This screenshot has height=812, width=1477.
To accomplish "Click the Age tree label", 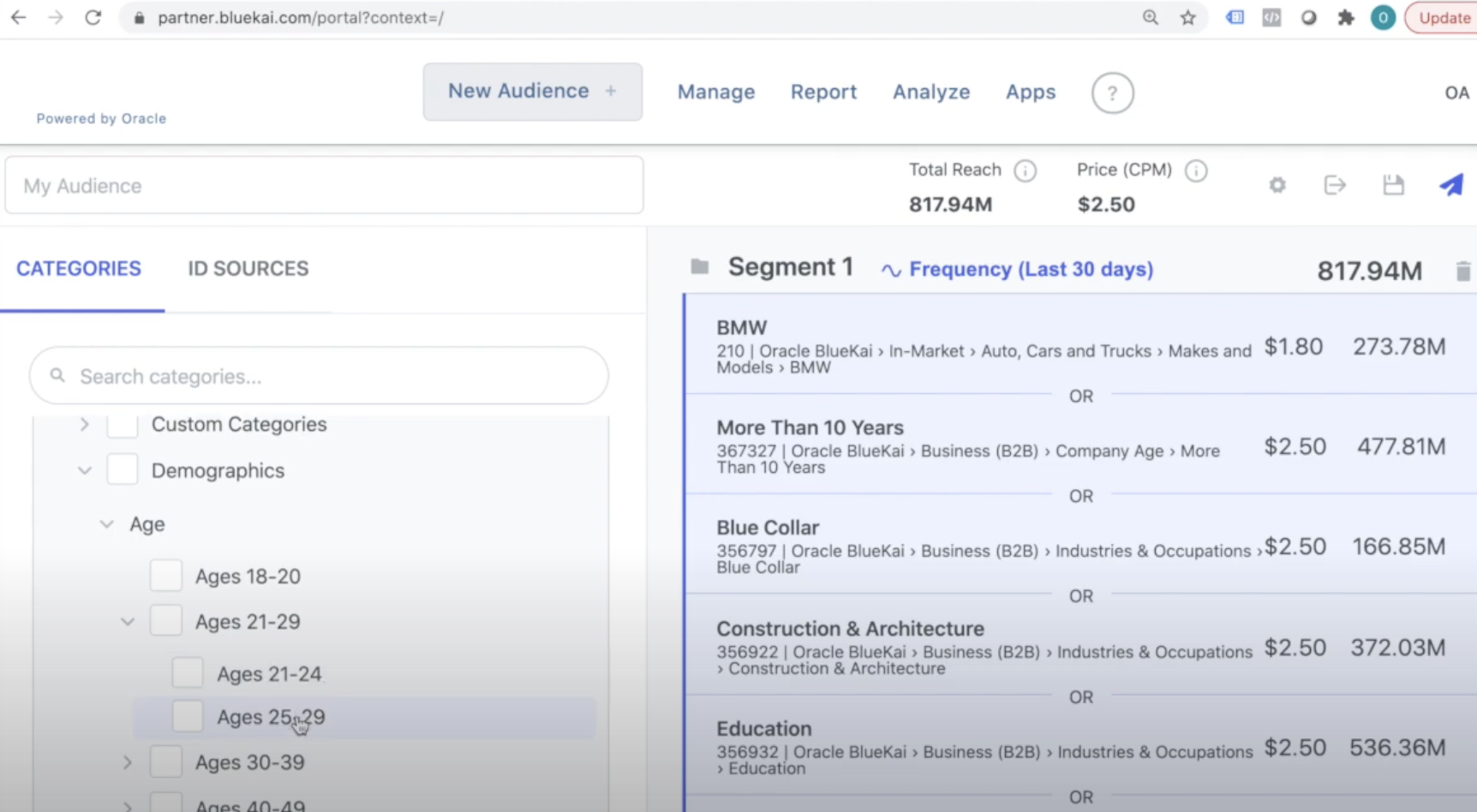I will tap(147, 523).
